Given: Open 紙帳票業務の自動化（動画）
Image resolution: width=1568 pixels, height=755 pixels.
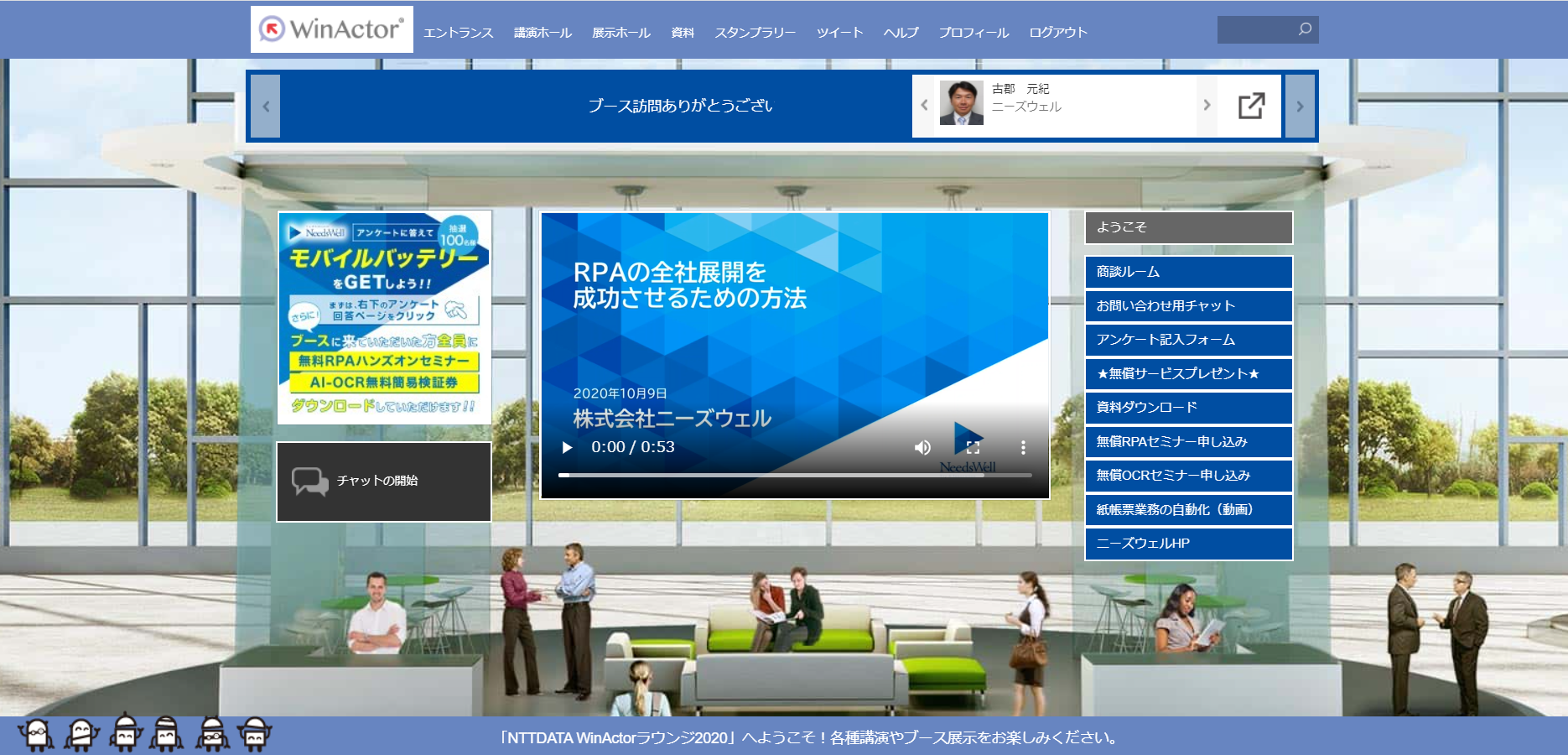Looking at the screenshot, I should pyautogui.click(x=1189, y=509).
